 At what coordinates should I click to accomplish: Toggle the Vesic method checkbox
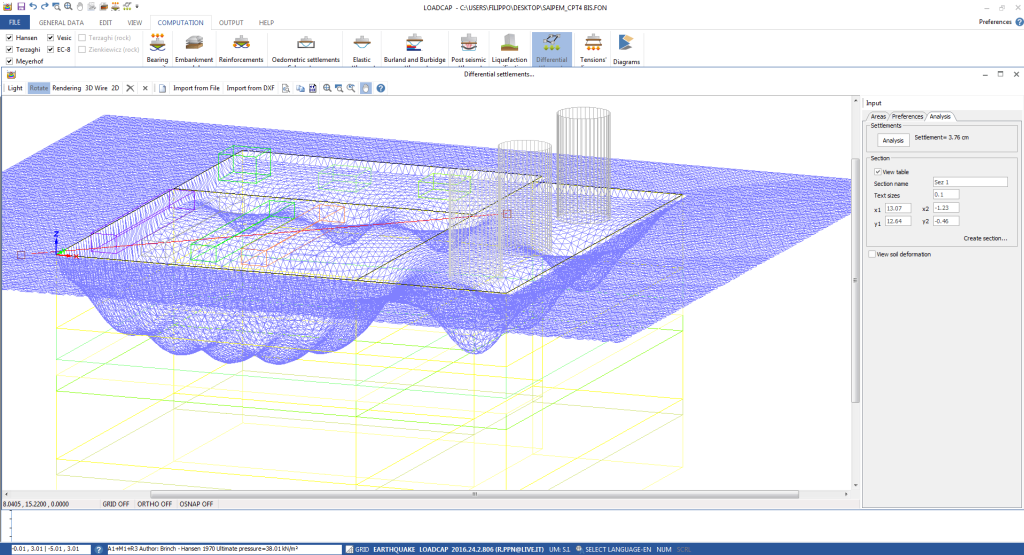tap(51, 37)
